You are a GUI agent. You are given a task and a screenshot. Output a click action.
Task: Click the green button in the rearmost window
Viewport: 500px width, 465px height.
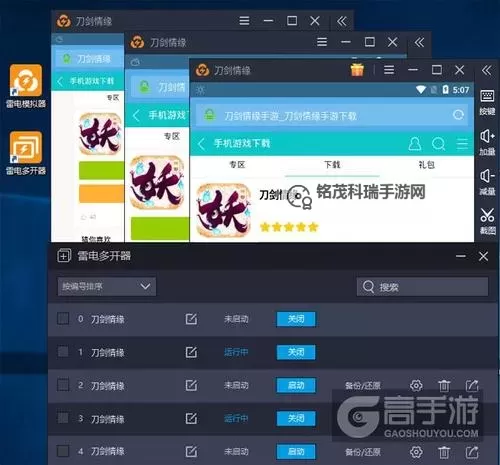coord(101,170)
